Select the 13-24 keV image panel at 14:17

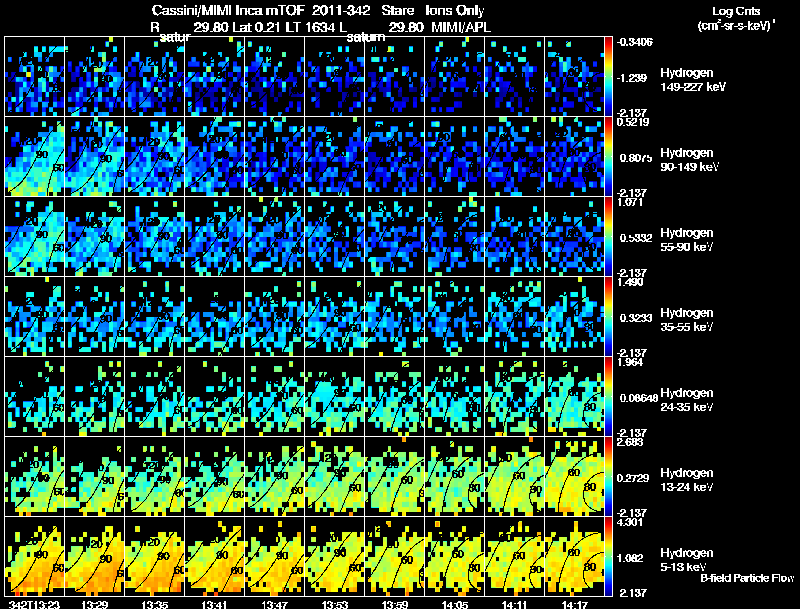[574, 476]
